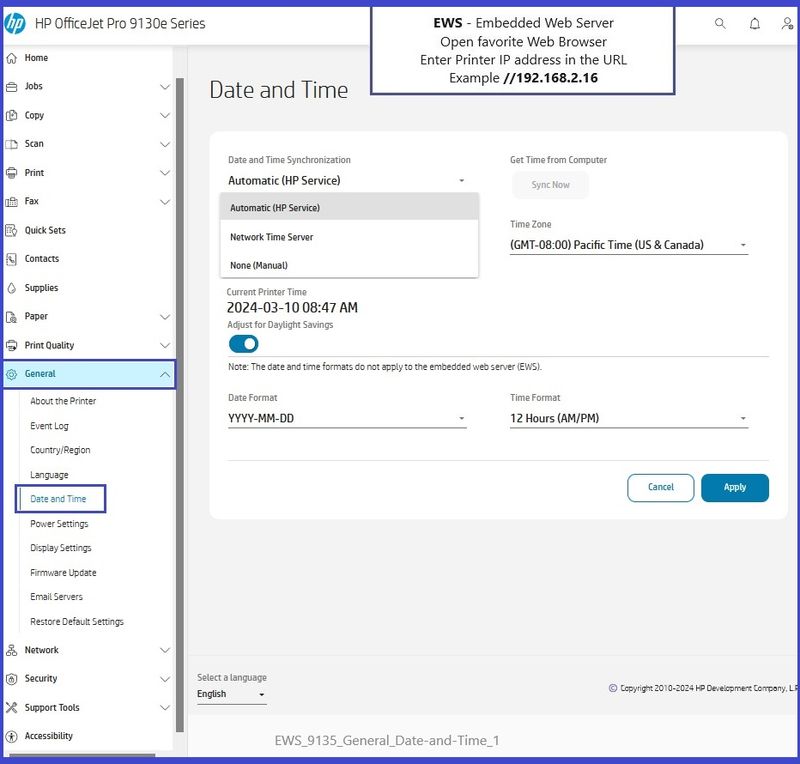The width and height of the screenshot is (800, 764).
Task: Open Restore Default Settings page
Action: pos(77,622)
